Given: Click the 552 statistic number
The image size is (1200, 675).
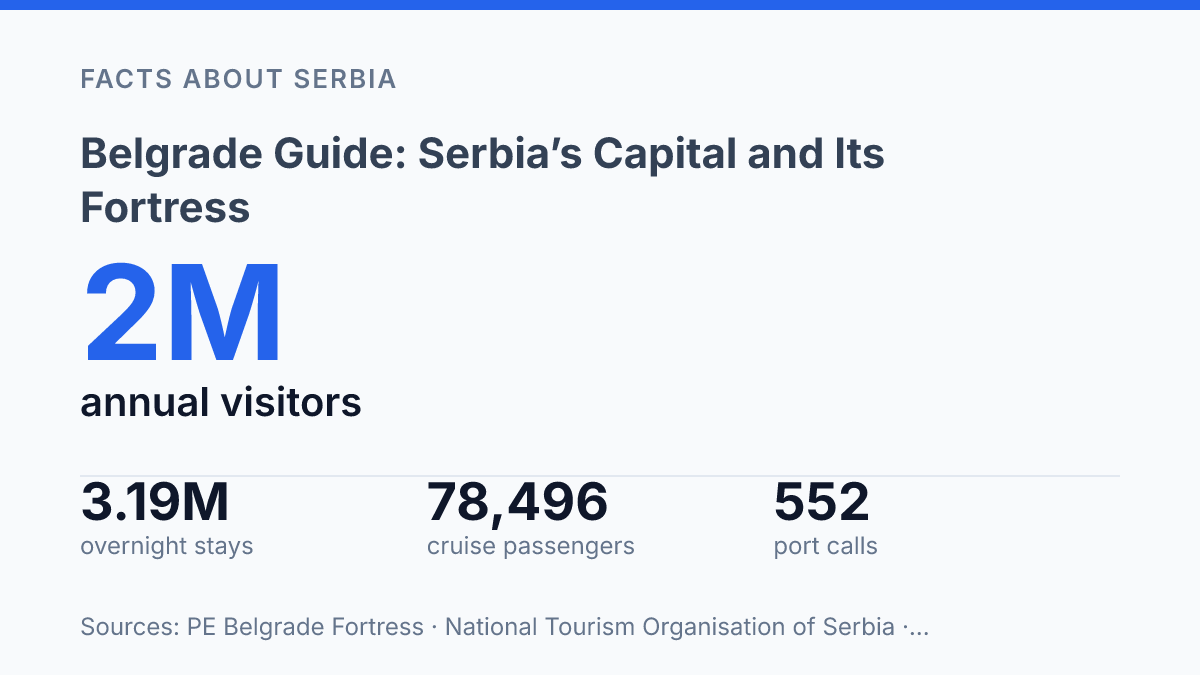Looking at the screenshot, I should pos(822,503).
